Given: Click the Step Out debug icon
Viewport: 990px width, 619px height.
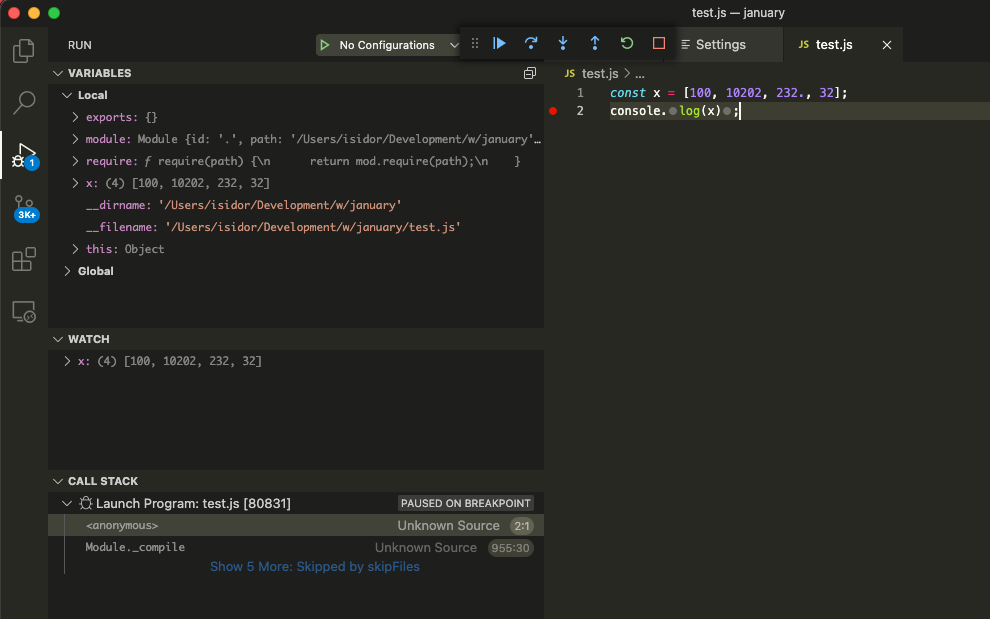Looking at the screenshot, I should click(x=595, y=44).
